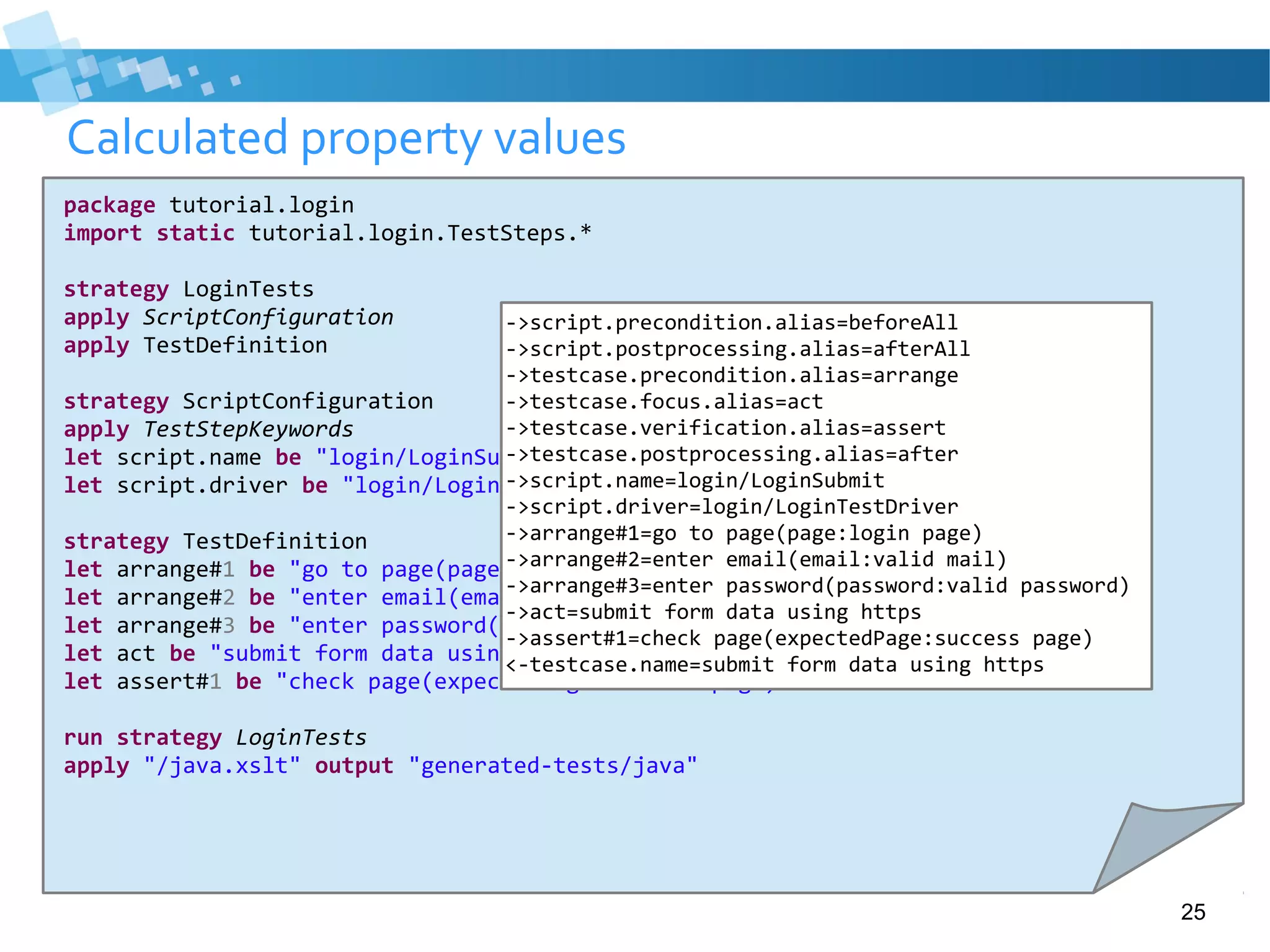Click '->script.postprocessing.alias=afterAll' in the output box
This screenshot has width=1270, height=952.
pyautogui.click(x=738, y=349)
